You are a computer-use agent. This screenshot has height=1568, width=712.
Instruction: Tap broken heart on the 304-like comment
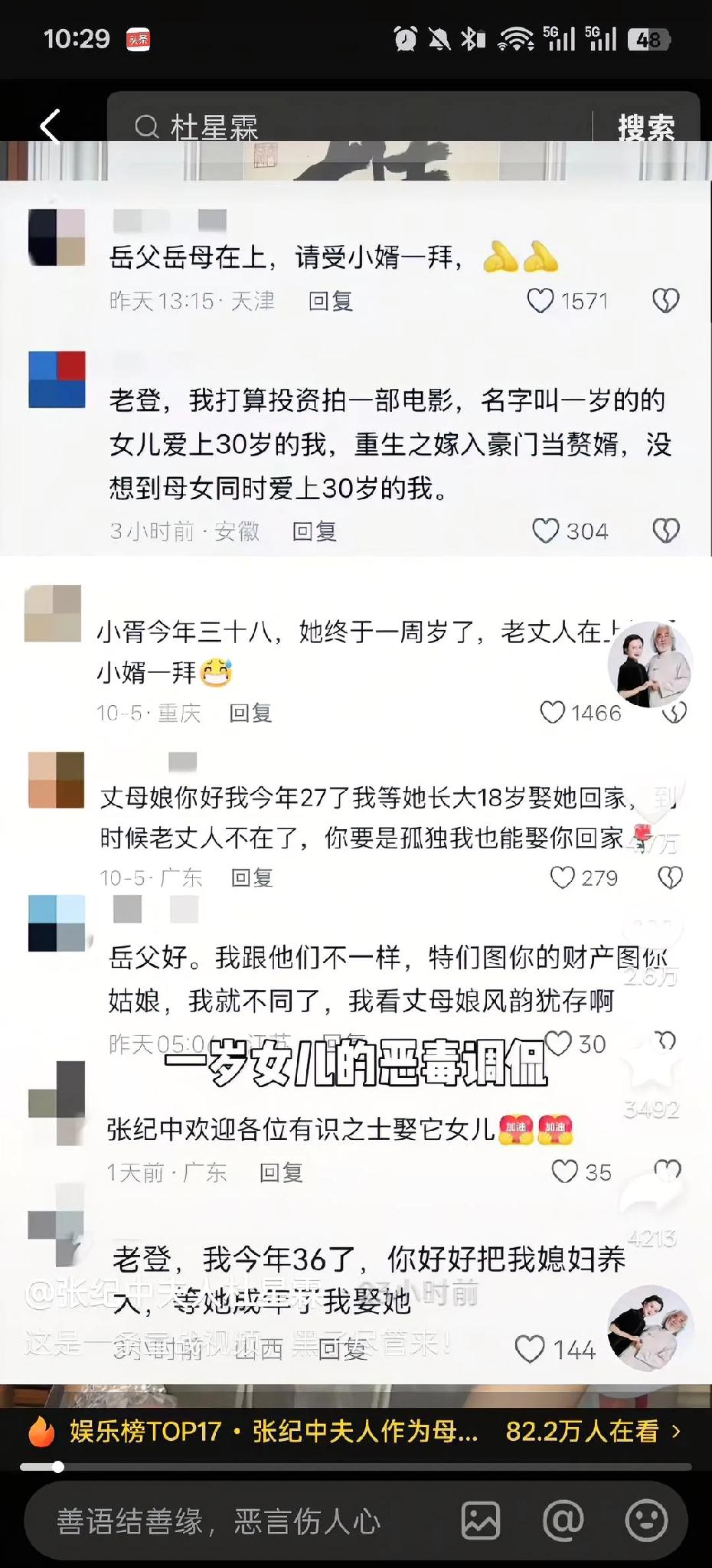pos(666,531)
